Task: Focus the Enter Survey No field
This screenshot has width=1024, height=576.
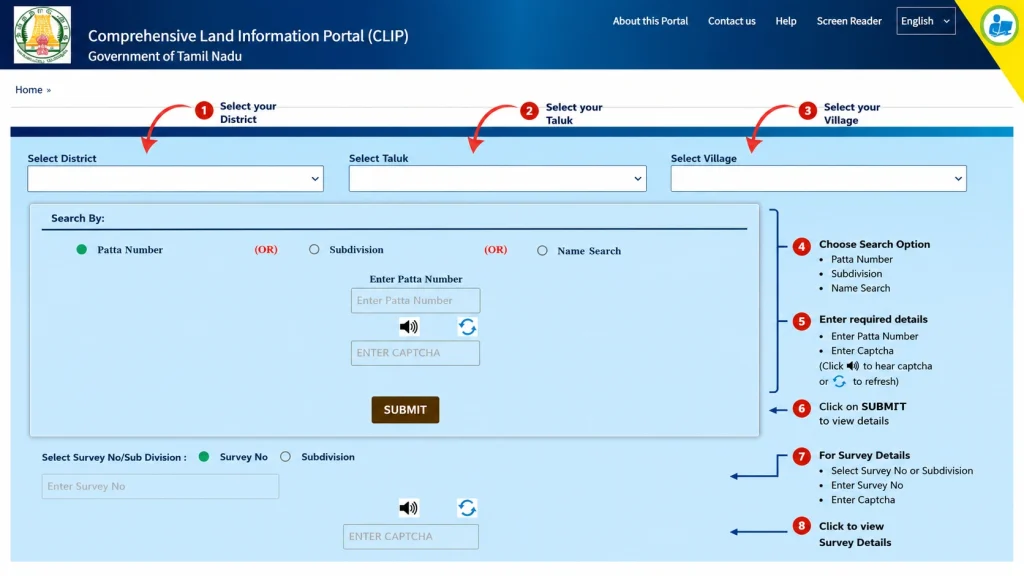Action: click(x=161, y=487)
